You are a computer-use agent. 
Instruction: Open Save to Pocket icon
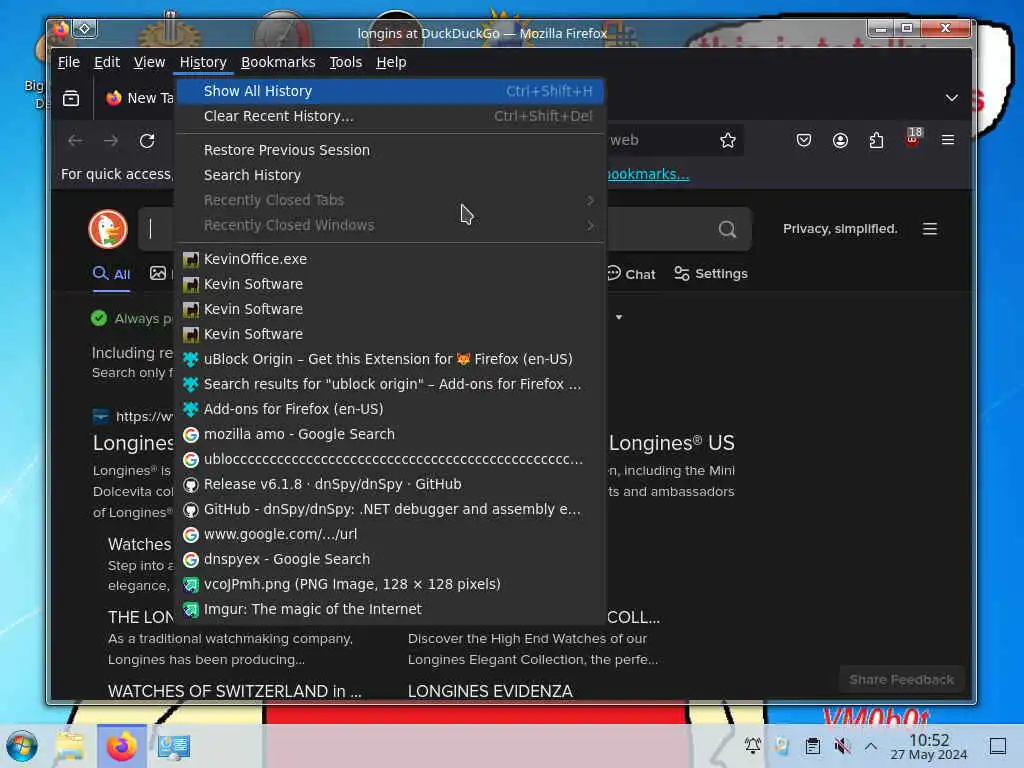[x=804, y=140]
